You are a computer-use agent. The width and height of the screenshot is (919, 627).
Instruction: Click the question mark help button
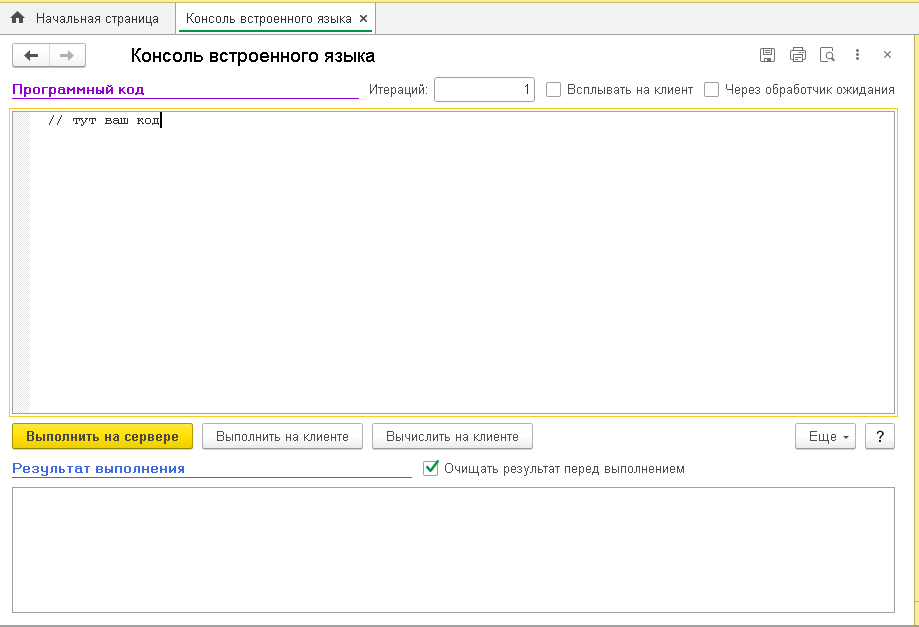pos(879,436)
